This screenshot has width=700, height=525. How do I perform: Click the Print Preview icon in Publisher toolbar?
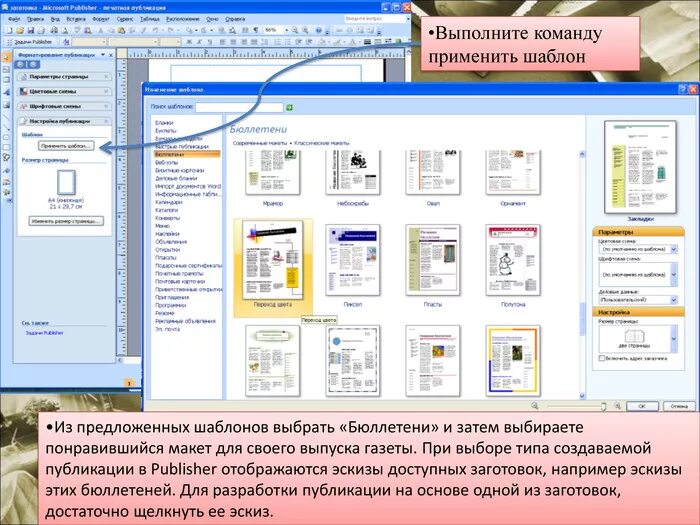pyautogui.click(x=65, y=30)
